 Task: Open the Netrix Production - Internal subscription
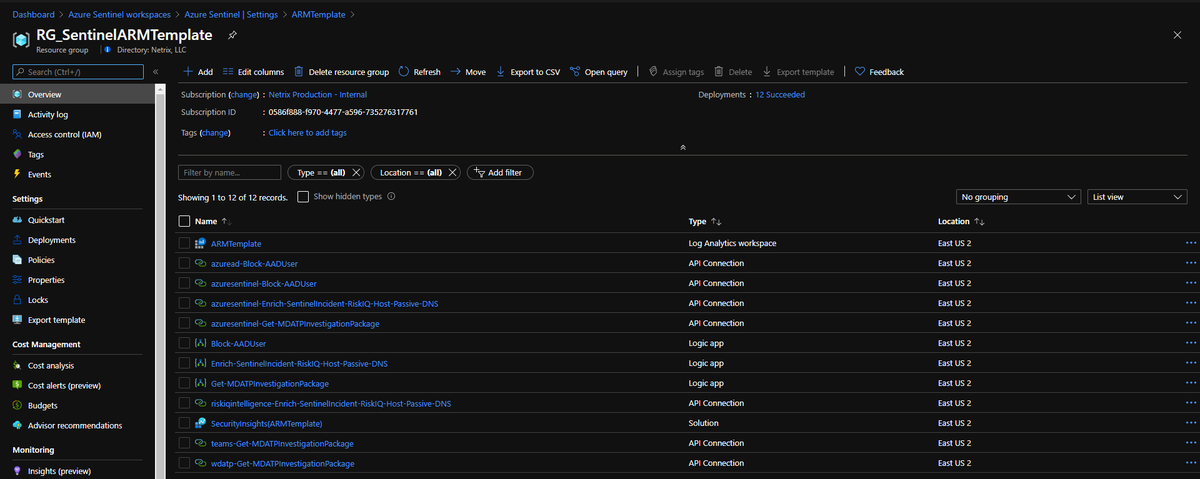pyautogui.click(x=317, y=94)
